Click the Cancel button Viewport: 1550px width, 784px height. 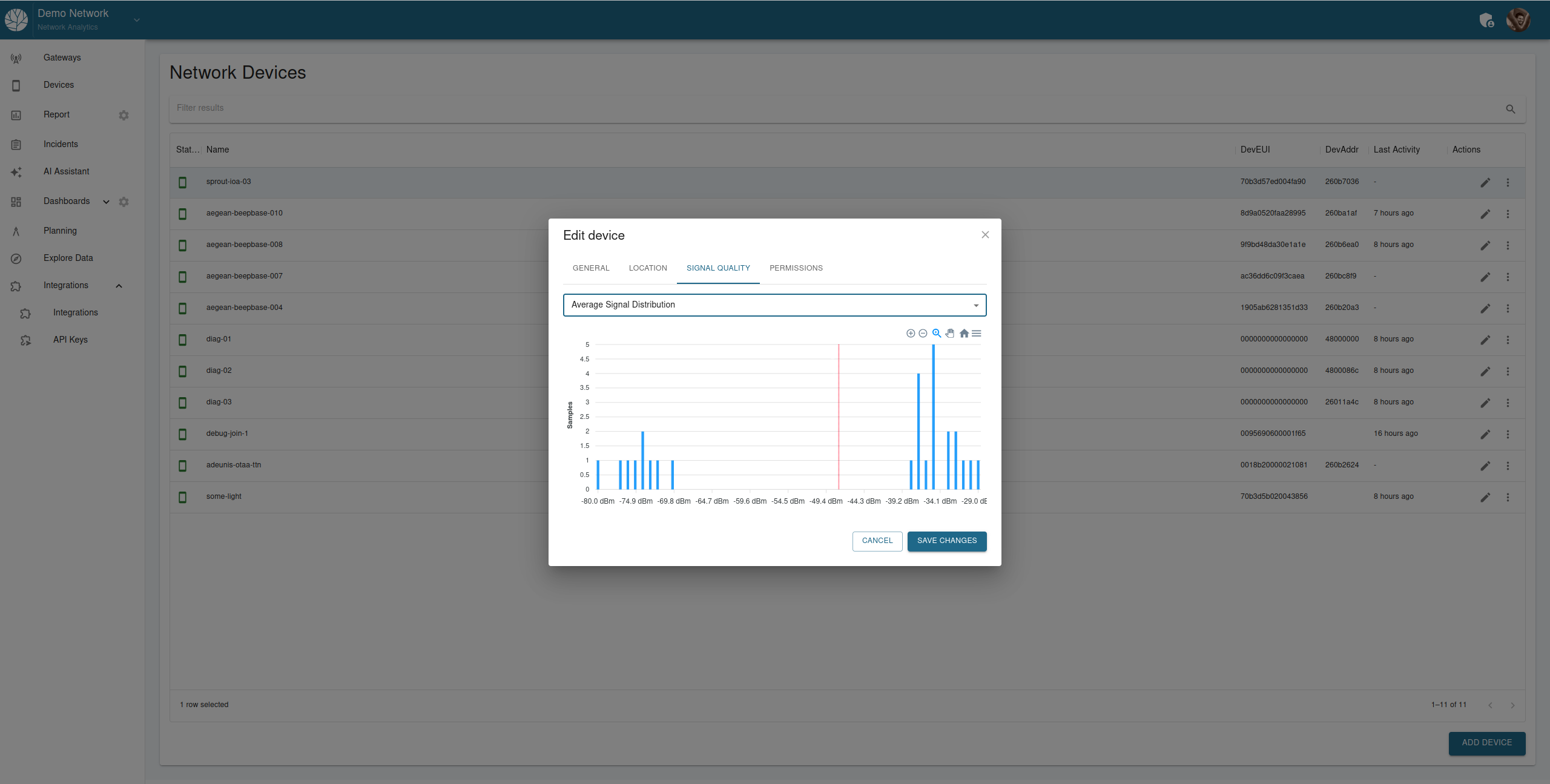coord(877,541)
